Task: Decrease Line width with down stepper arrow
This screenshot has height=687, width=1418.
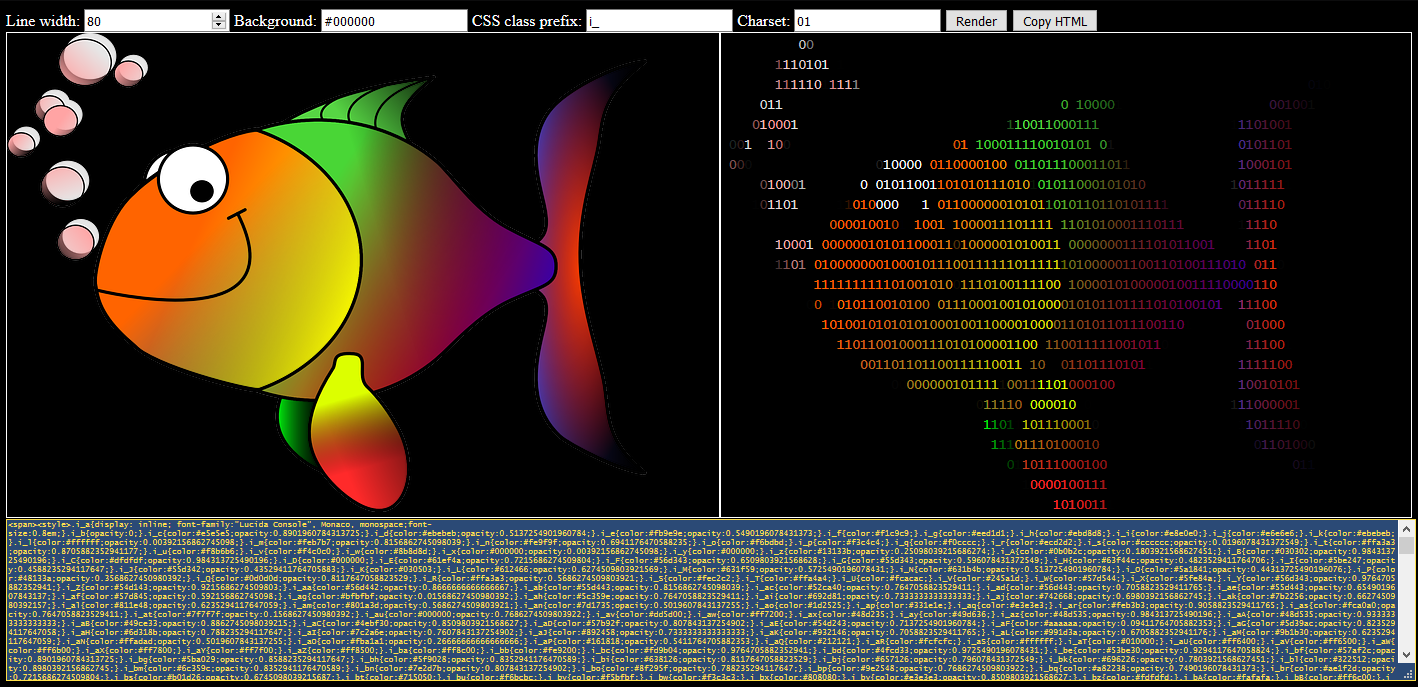Action: [218, 24]
